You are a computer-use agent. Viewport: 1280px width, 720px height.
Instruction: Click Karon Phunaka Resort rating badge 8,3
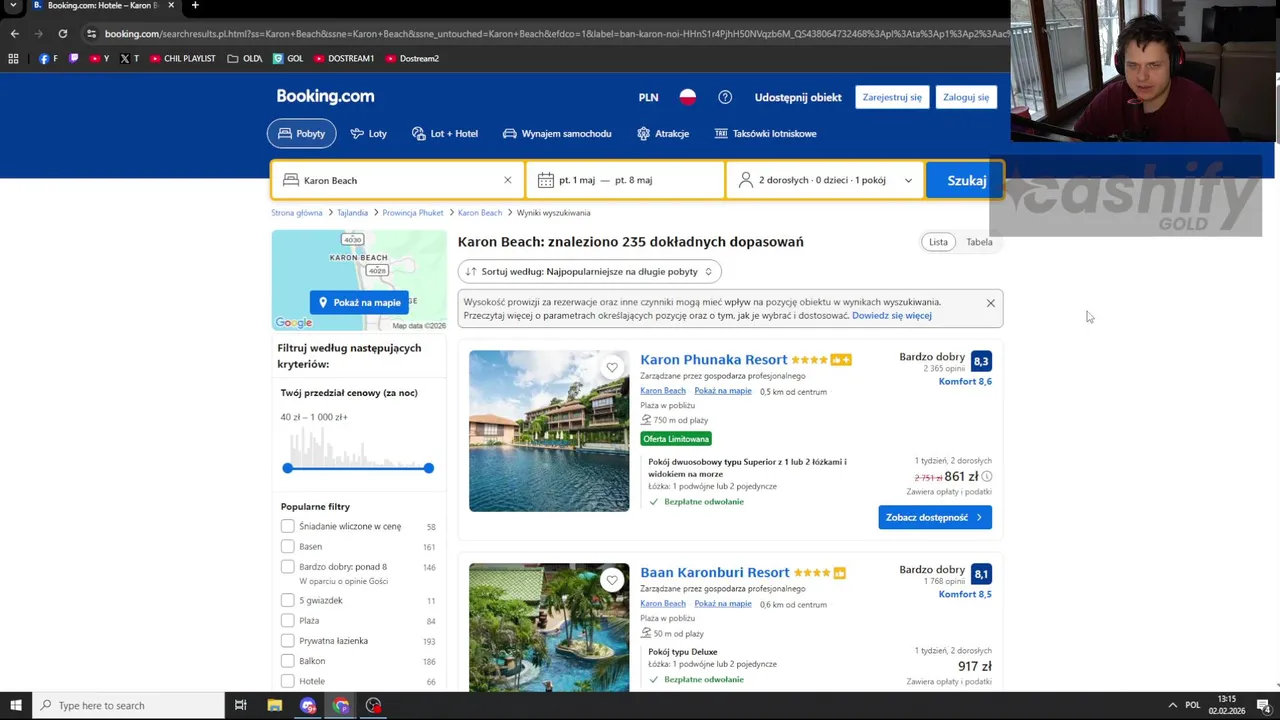click(x=981, y=361)
